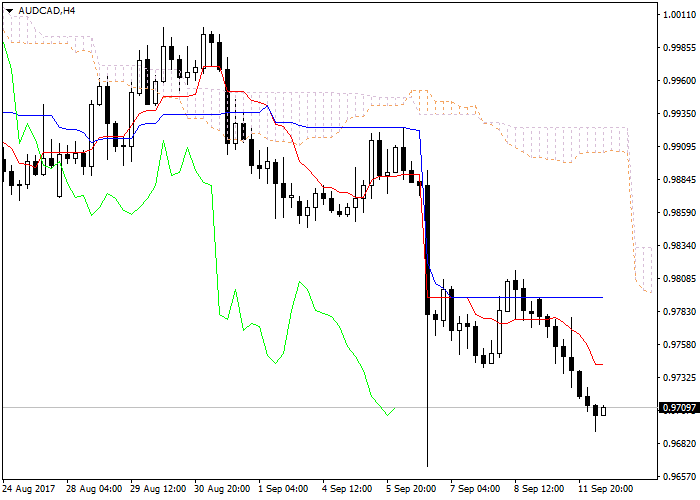Select the 4 Sep 12:00 time label
This screenshot has height=500, width=700.
click(x=347, y=489)
